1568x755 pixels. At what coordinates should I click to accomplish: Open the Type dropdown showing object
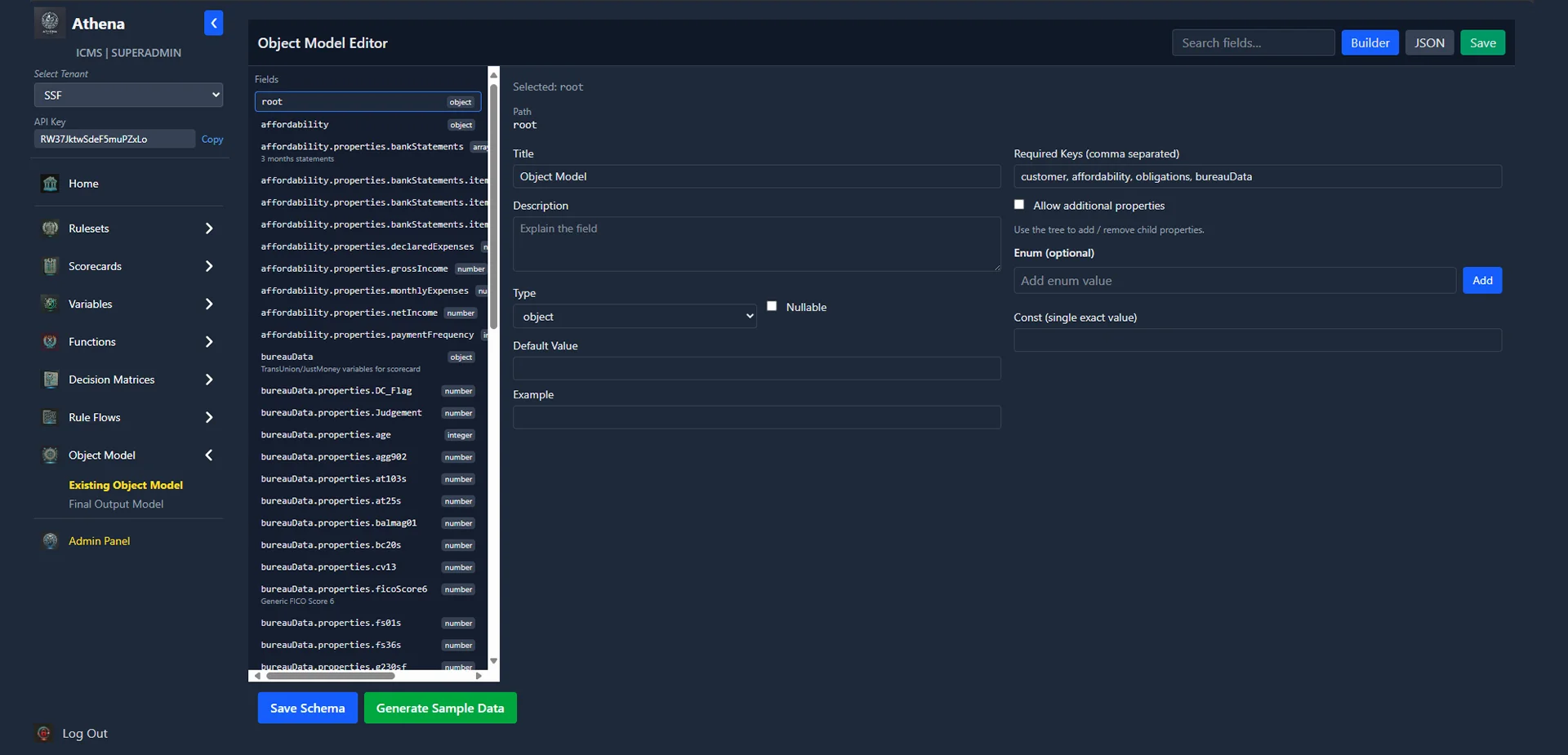(635, 317)
